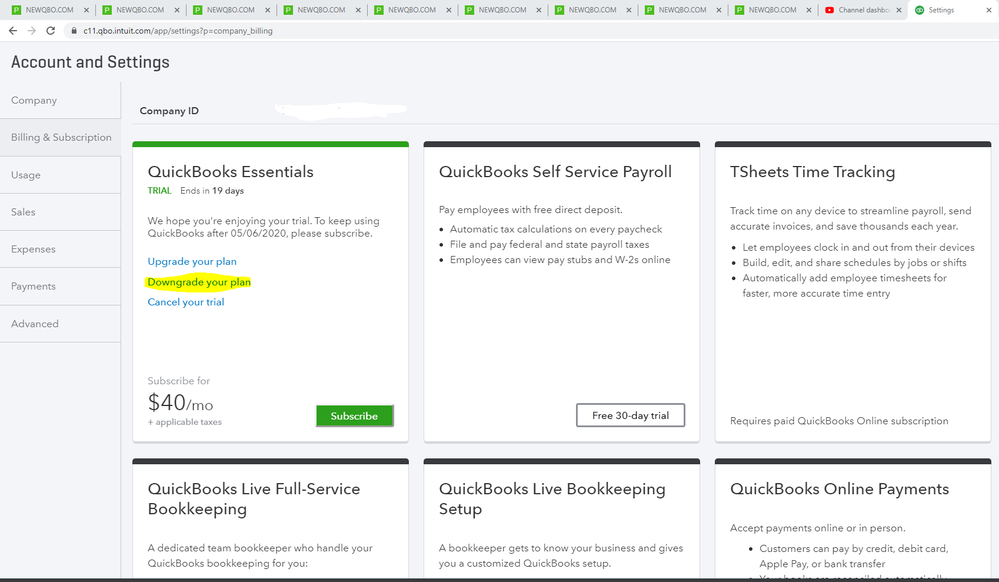Go to the Sales settings section

pos(60,212)
